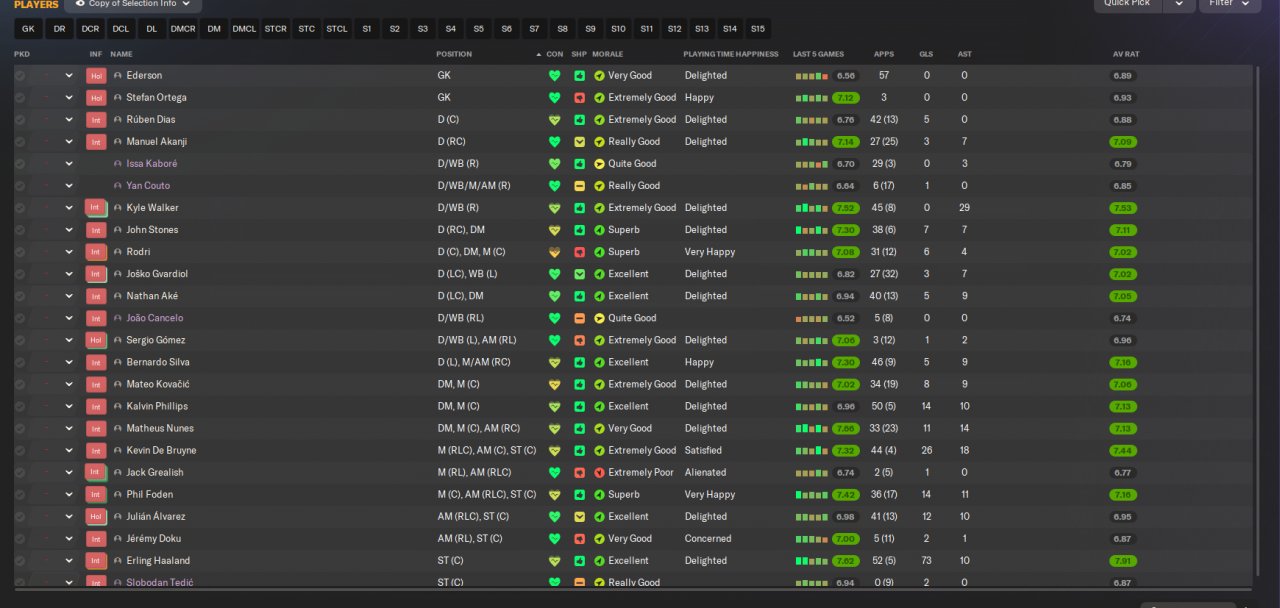The image size is (1280, 608).
Task: Expand the arrow next to Quick Pick
Action: 1179,4
